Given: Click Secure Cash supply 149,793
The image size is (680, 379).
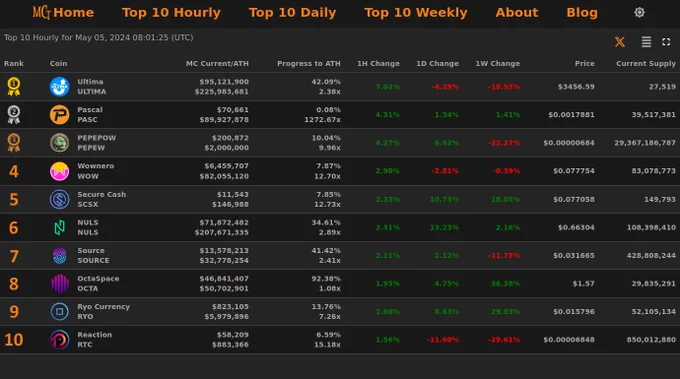Looking at the screenshot, I should (x=660, y=199).
